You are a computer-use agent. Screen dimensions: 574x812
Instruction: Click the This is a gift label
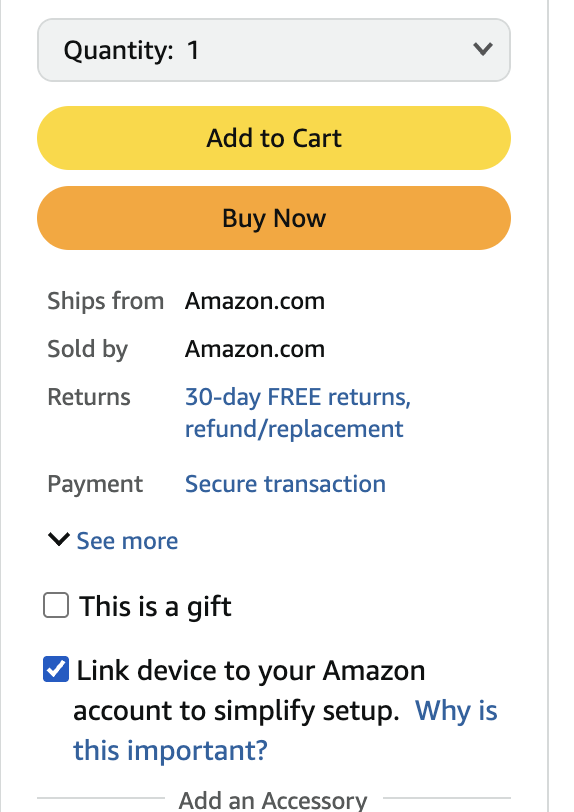coord(155,606)
